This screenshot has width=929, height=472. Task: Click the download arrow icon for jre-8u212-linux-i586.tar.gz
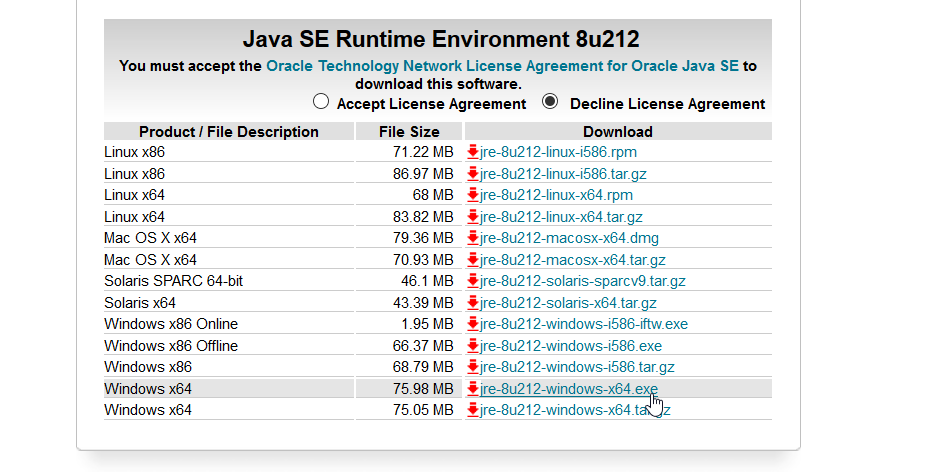click(x=472, y=174)
